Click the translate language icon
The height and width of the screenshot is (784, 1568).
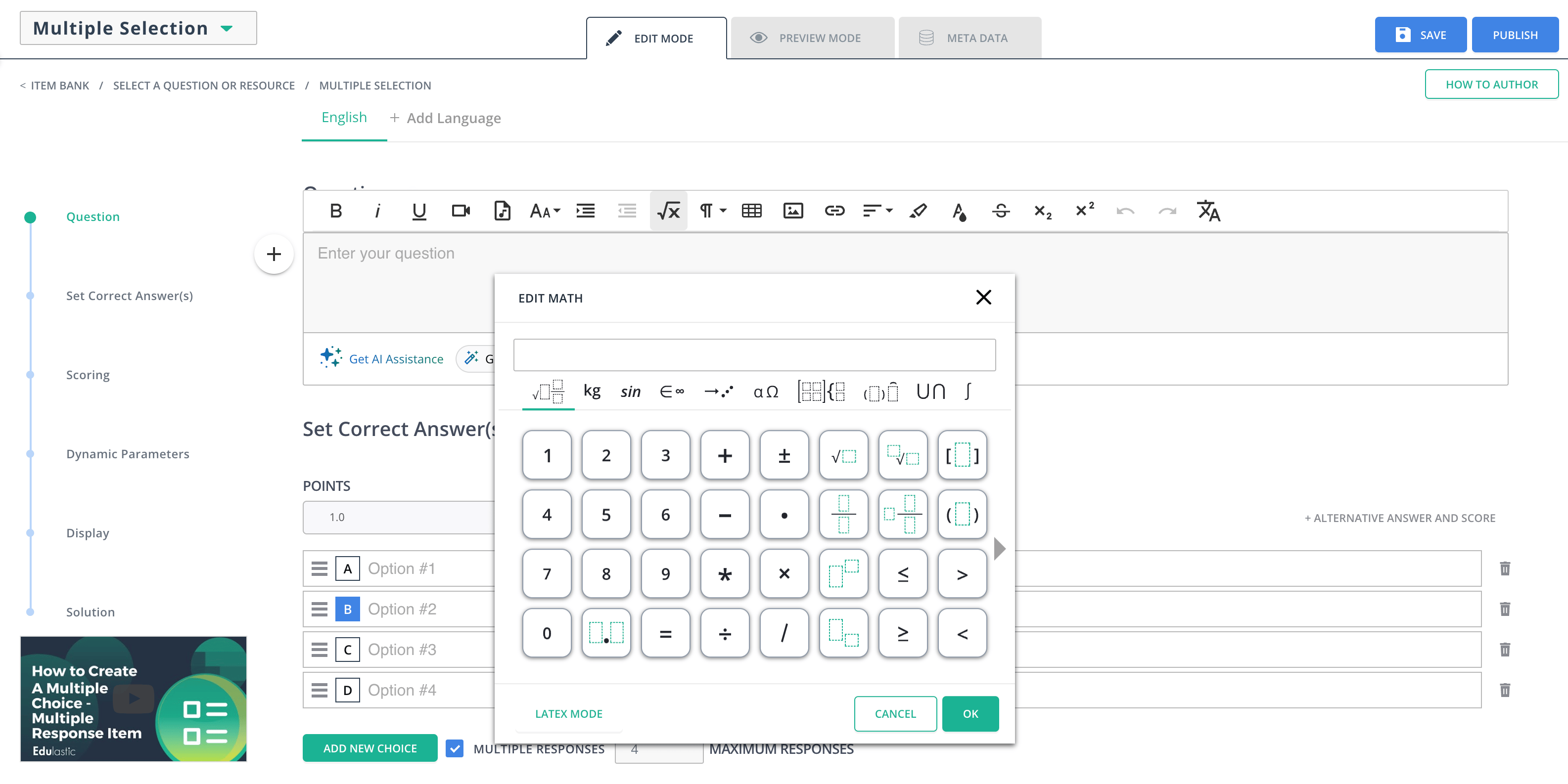coord(1209,211)
